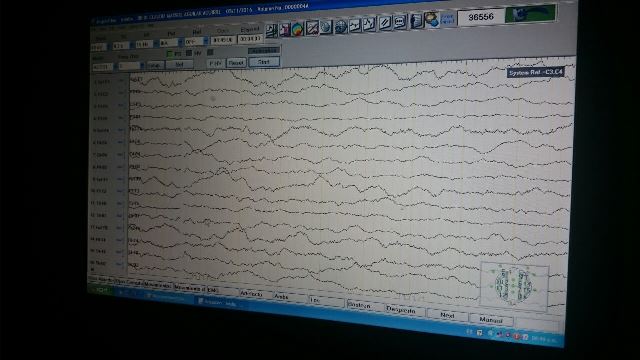640x360 pixels.
Task: Click the Bostezo event marker
Action: (359, 306)
